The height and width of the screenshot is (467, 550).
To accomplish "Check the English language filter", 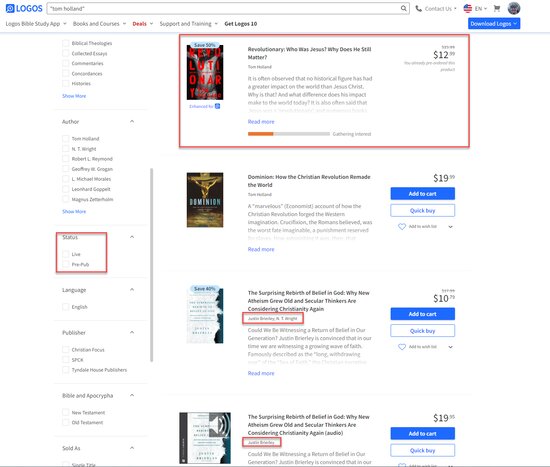I will pos(65,307).
